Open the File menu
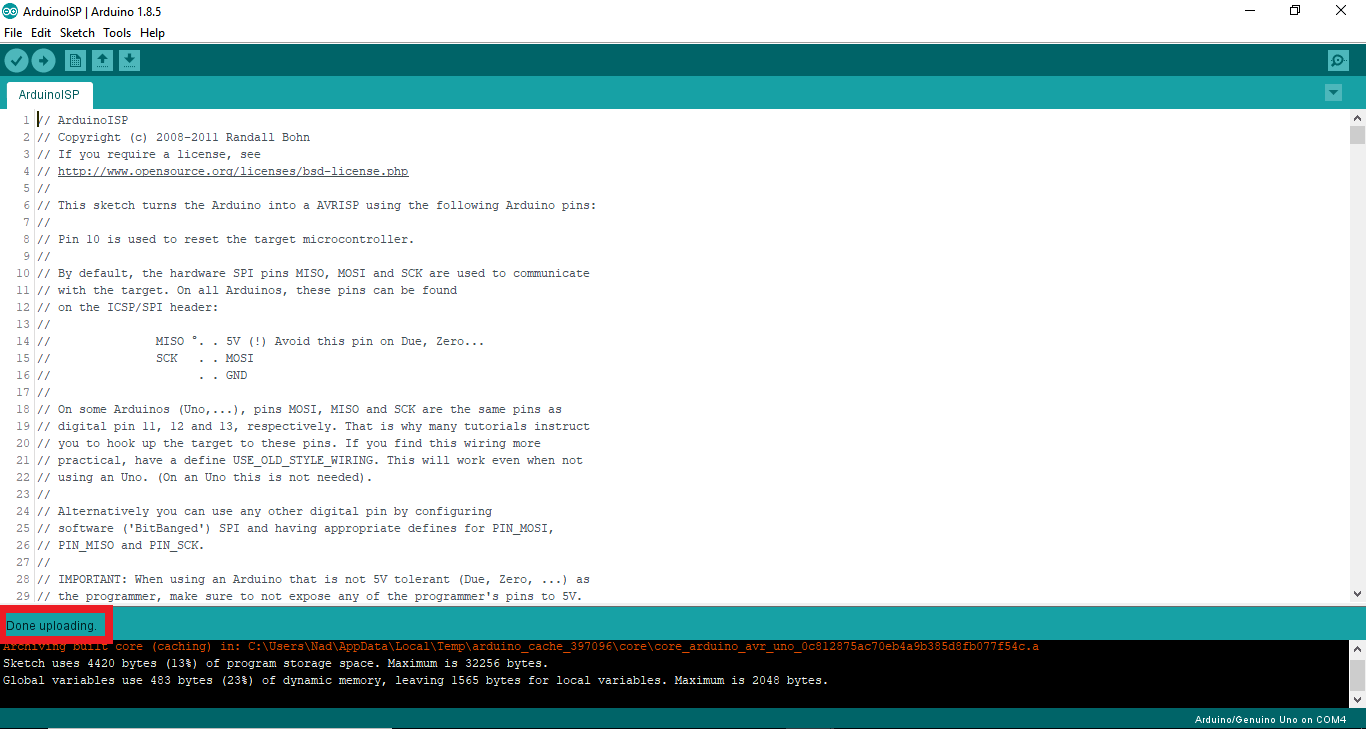1366x729 pixels. (13, 33)
